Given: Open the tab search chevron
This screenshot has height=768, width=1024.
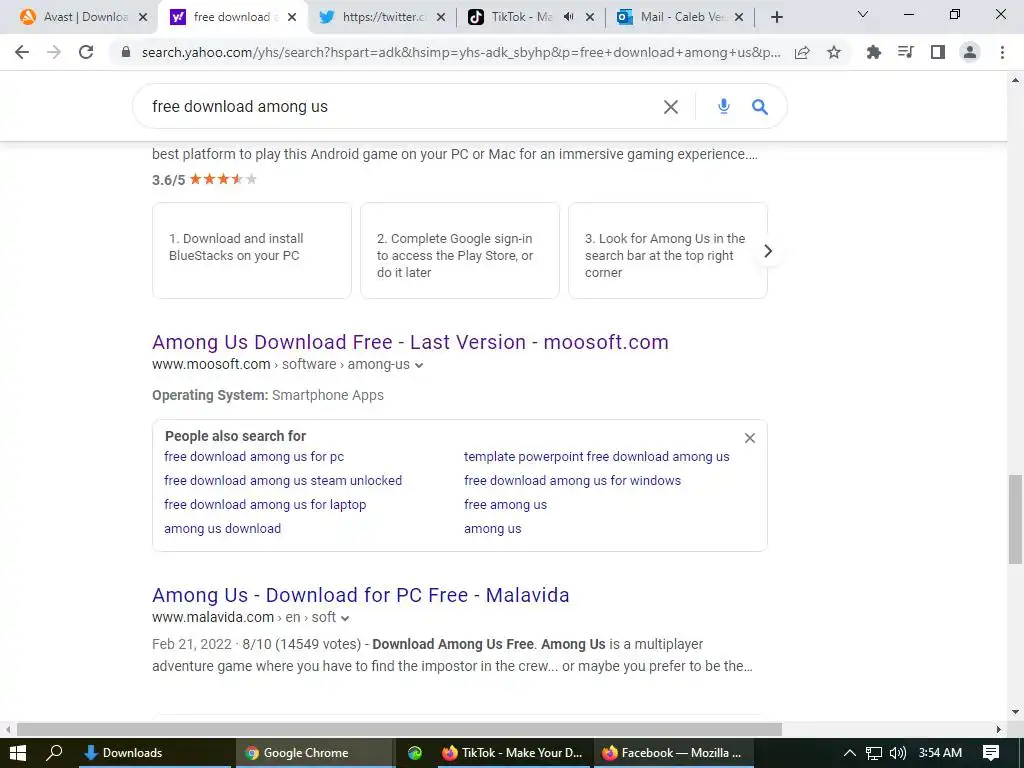Looking at the screenshot, I should pos(863,14).
